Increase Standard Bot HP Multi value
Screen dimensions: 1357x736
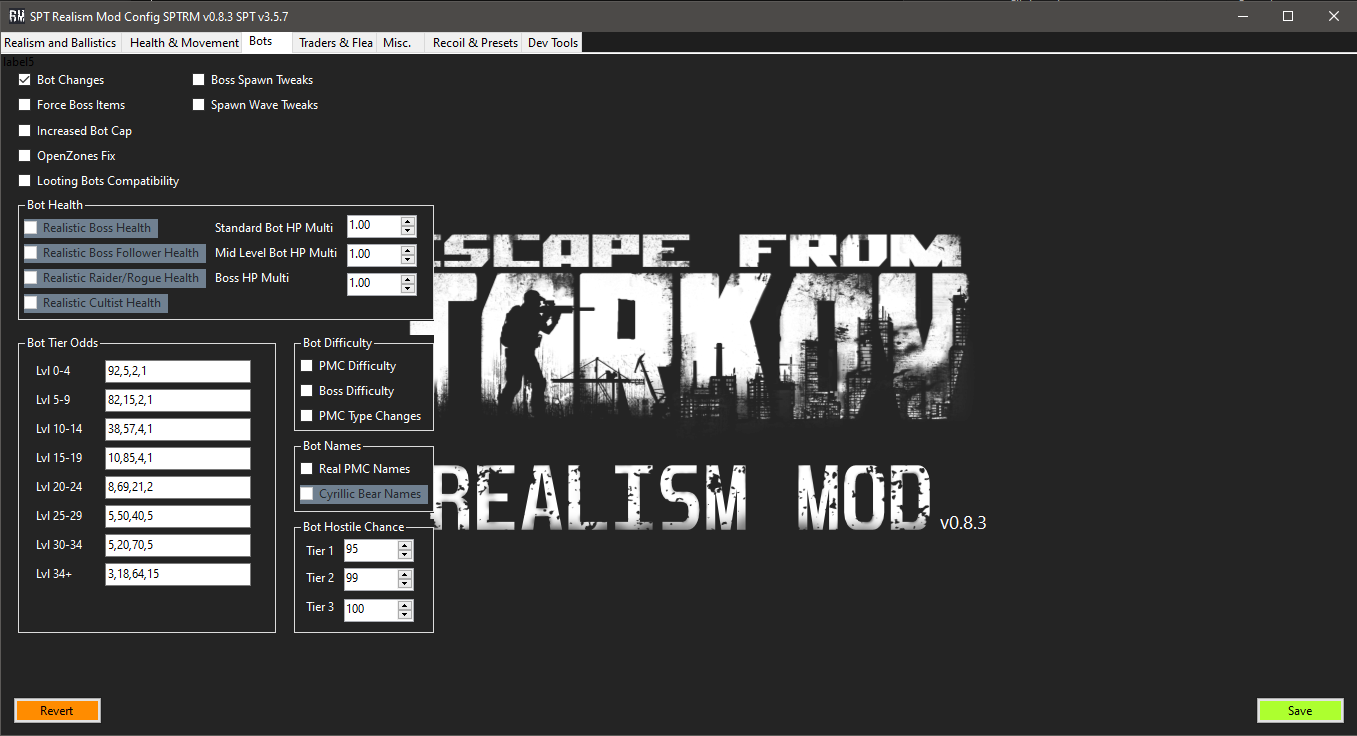pos(407,222)
